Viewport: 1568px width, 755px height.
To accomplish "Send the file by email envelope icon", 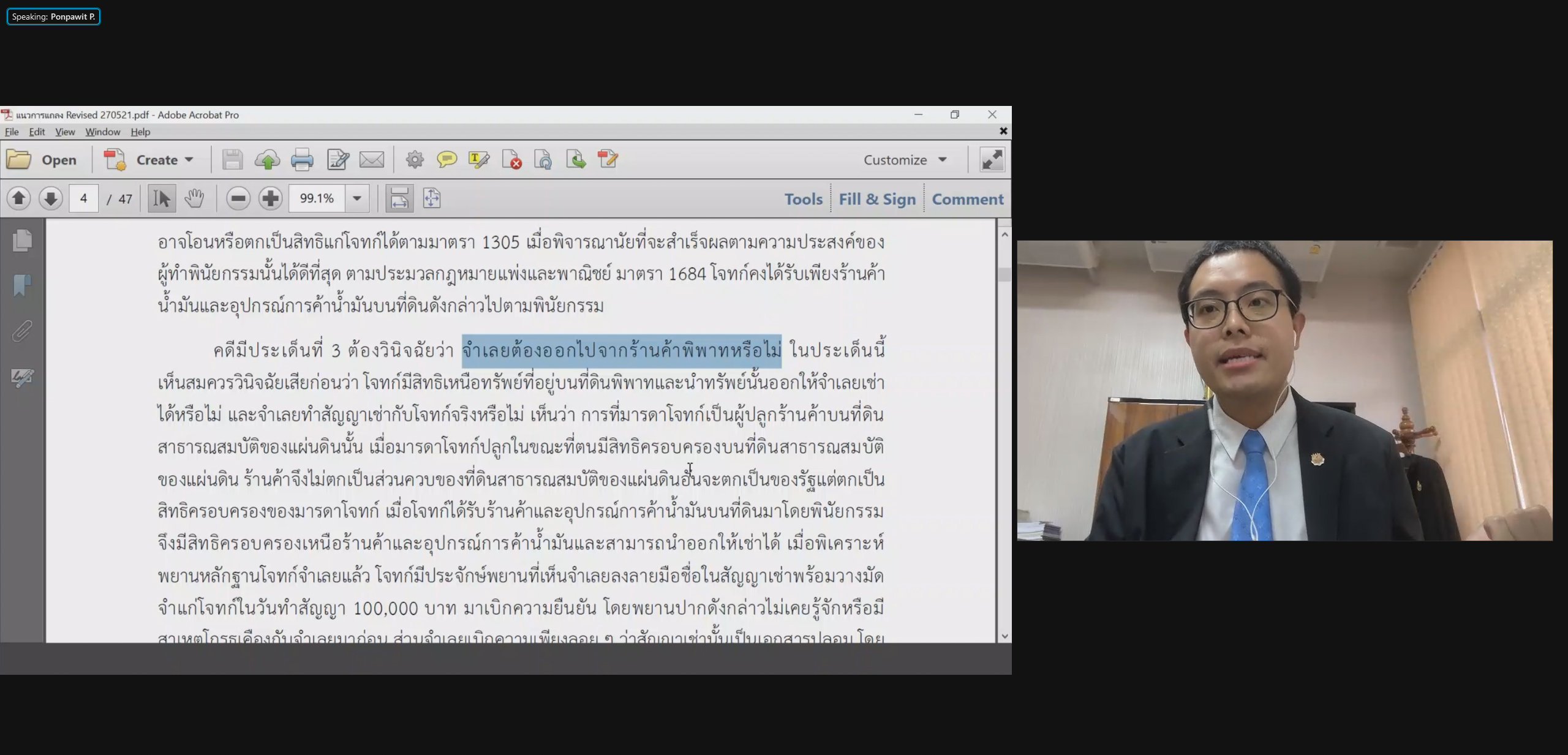I will click(x=372, y=160).
